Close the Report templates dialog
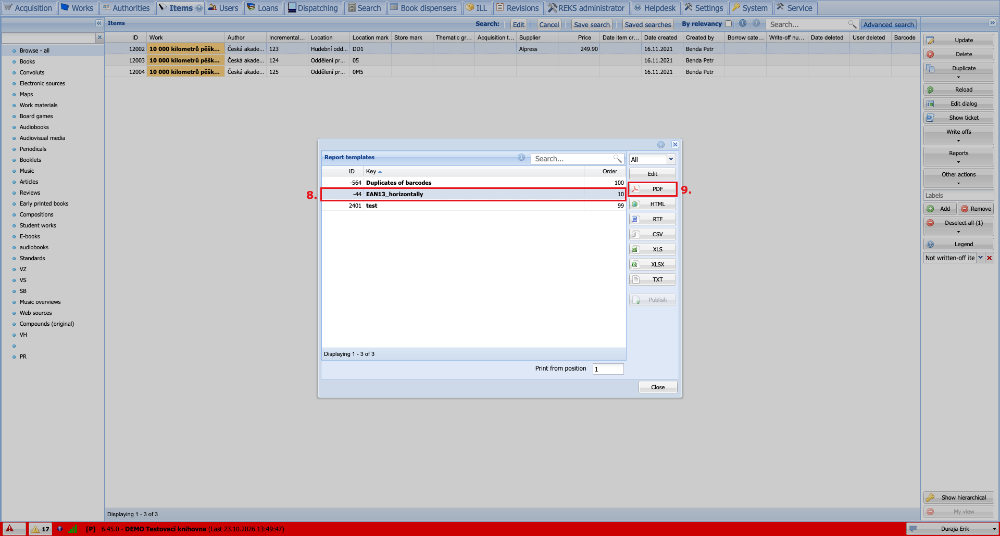 coord(658,387)
